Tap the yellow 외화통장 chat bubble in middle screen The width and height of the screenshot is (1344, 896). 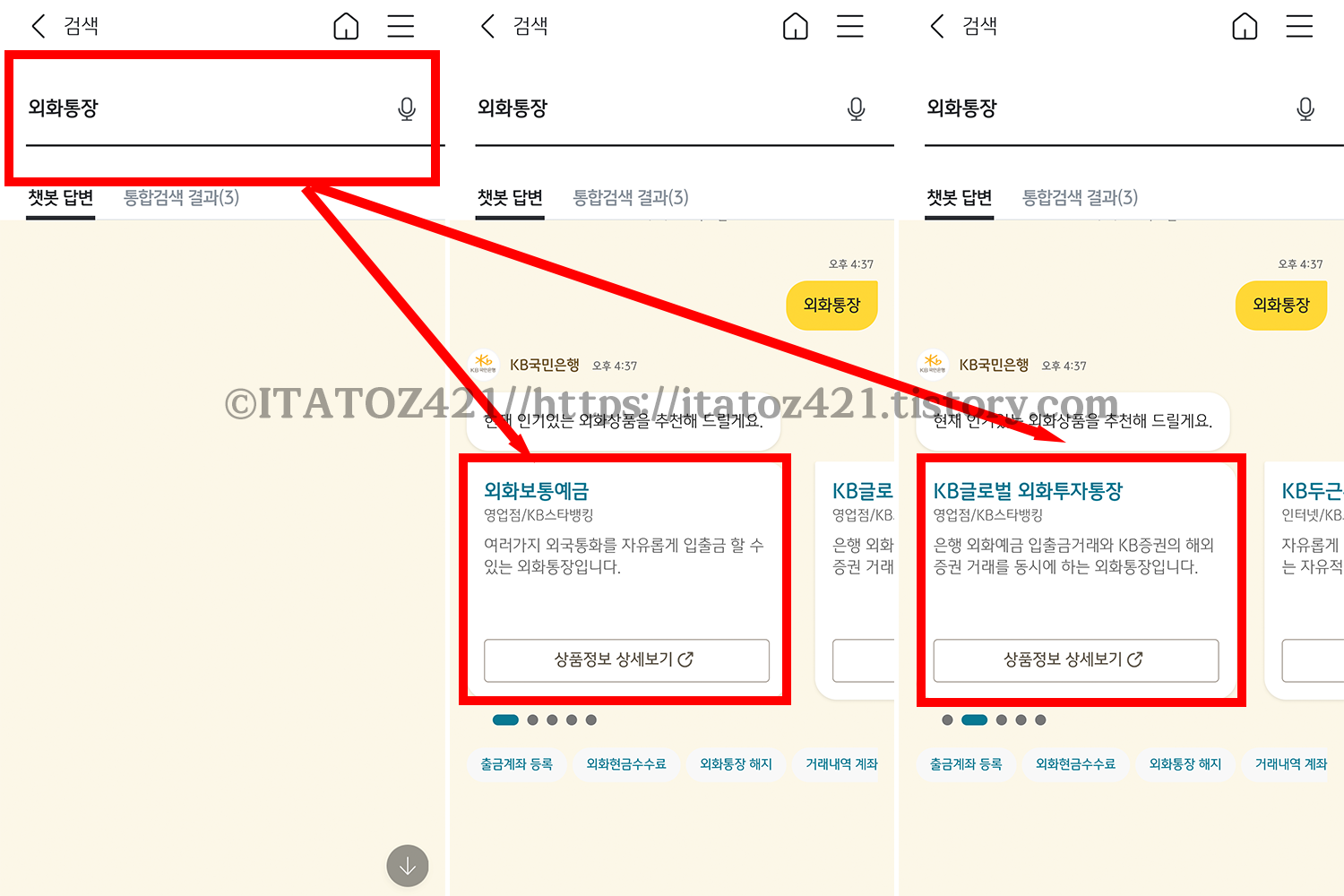831,306
